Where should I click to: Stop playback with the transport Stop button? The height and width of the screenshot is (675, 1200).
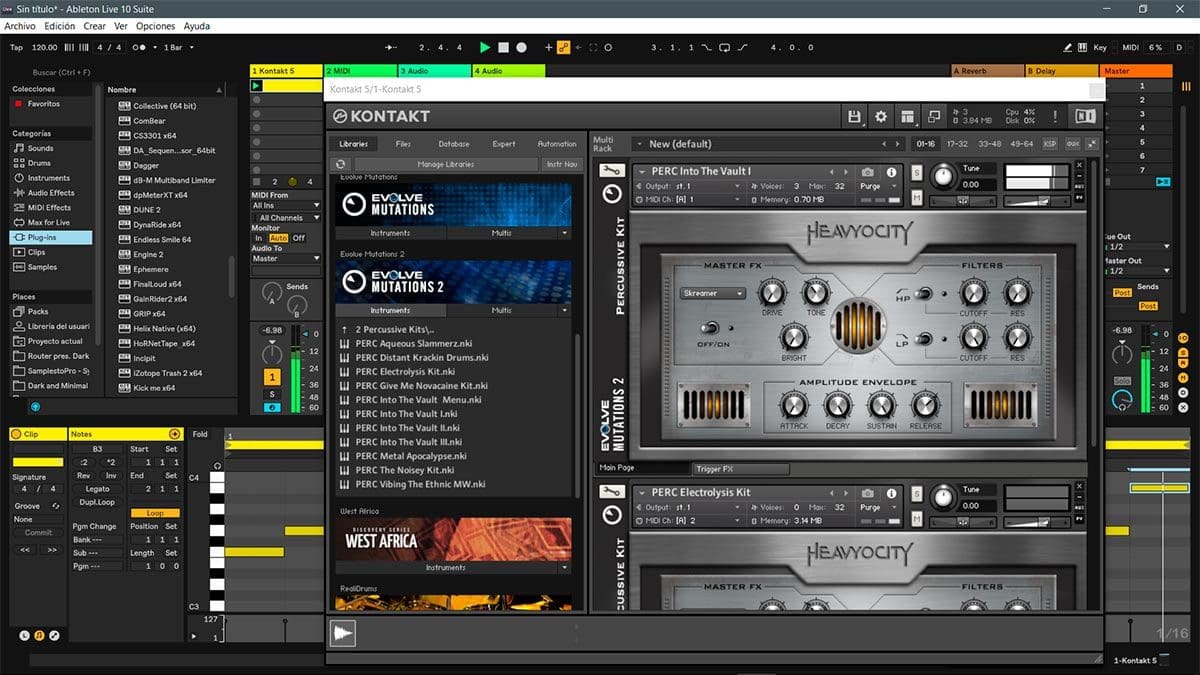504,47
